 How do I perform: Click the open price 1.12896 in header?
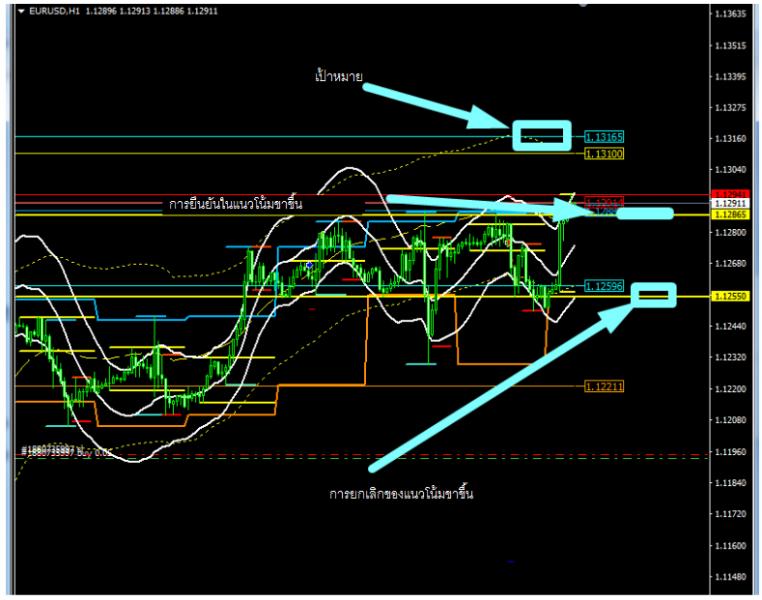[x=101, y=11]
